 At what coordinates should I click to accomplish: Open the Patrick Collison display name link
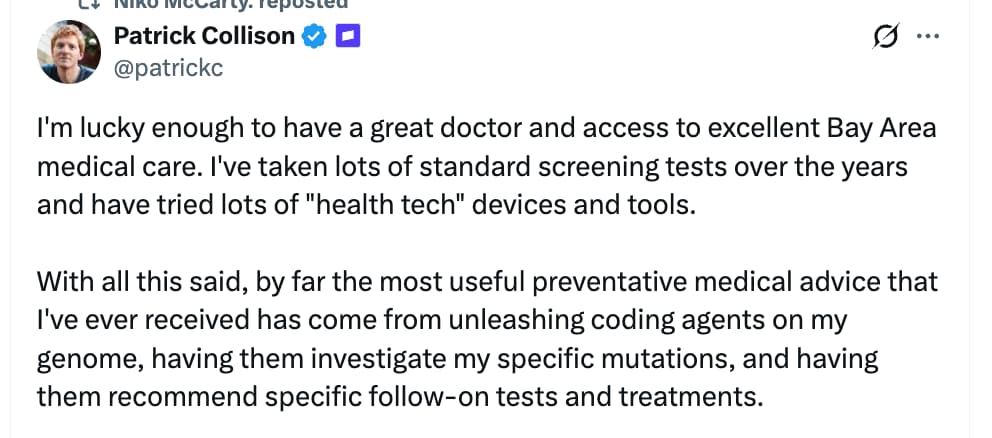click(x=205, y=37)
